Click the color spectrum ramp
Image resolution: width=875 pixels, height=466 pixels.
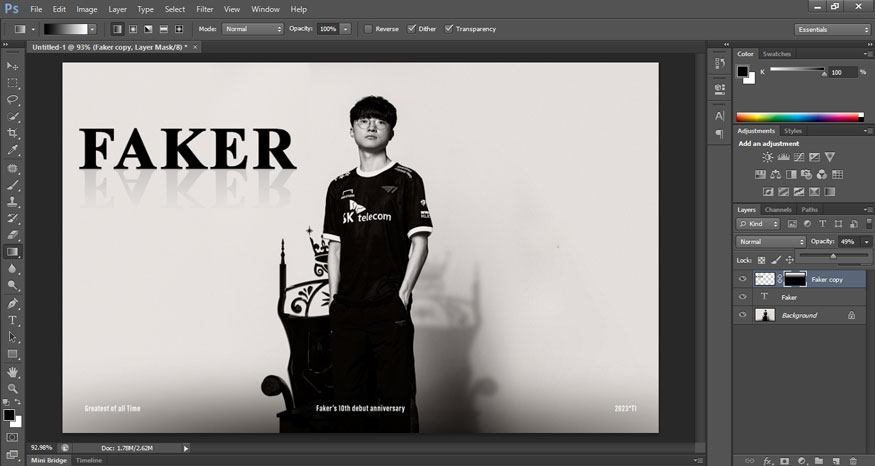(x=799, y=117)
